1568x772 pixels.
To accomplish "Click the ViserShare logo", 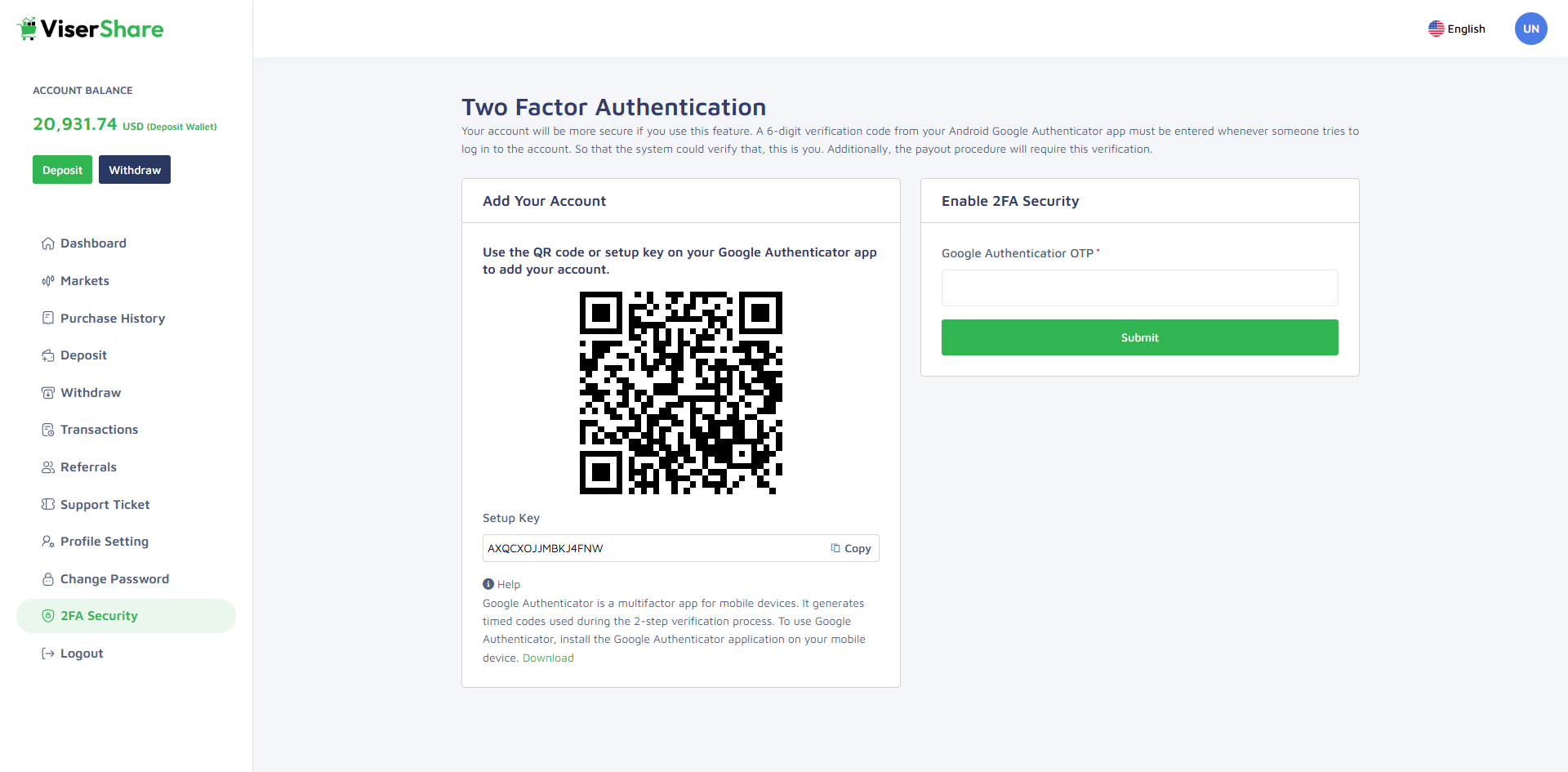I will pyautogui.click(x=90, y=29).
